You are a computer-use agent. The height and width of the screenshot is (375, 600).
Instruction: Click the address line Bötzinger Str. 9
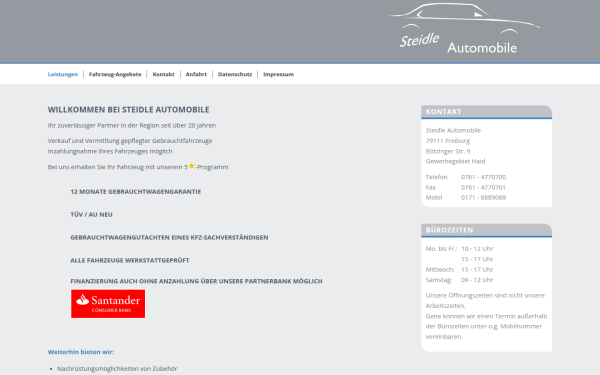pyautogui.click(x=448, y=151)
